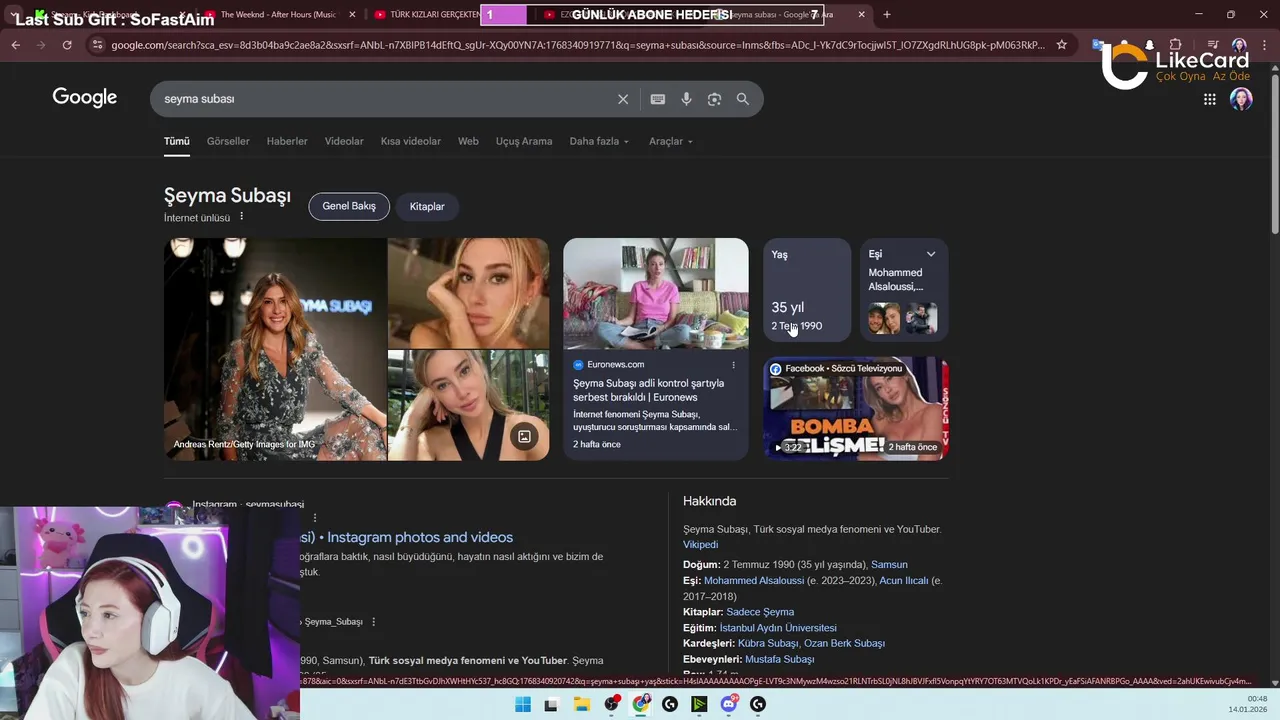Open a new browser tab
This screenshot has width=1280, height=720.
click(887, 15)
